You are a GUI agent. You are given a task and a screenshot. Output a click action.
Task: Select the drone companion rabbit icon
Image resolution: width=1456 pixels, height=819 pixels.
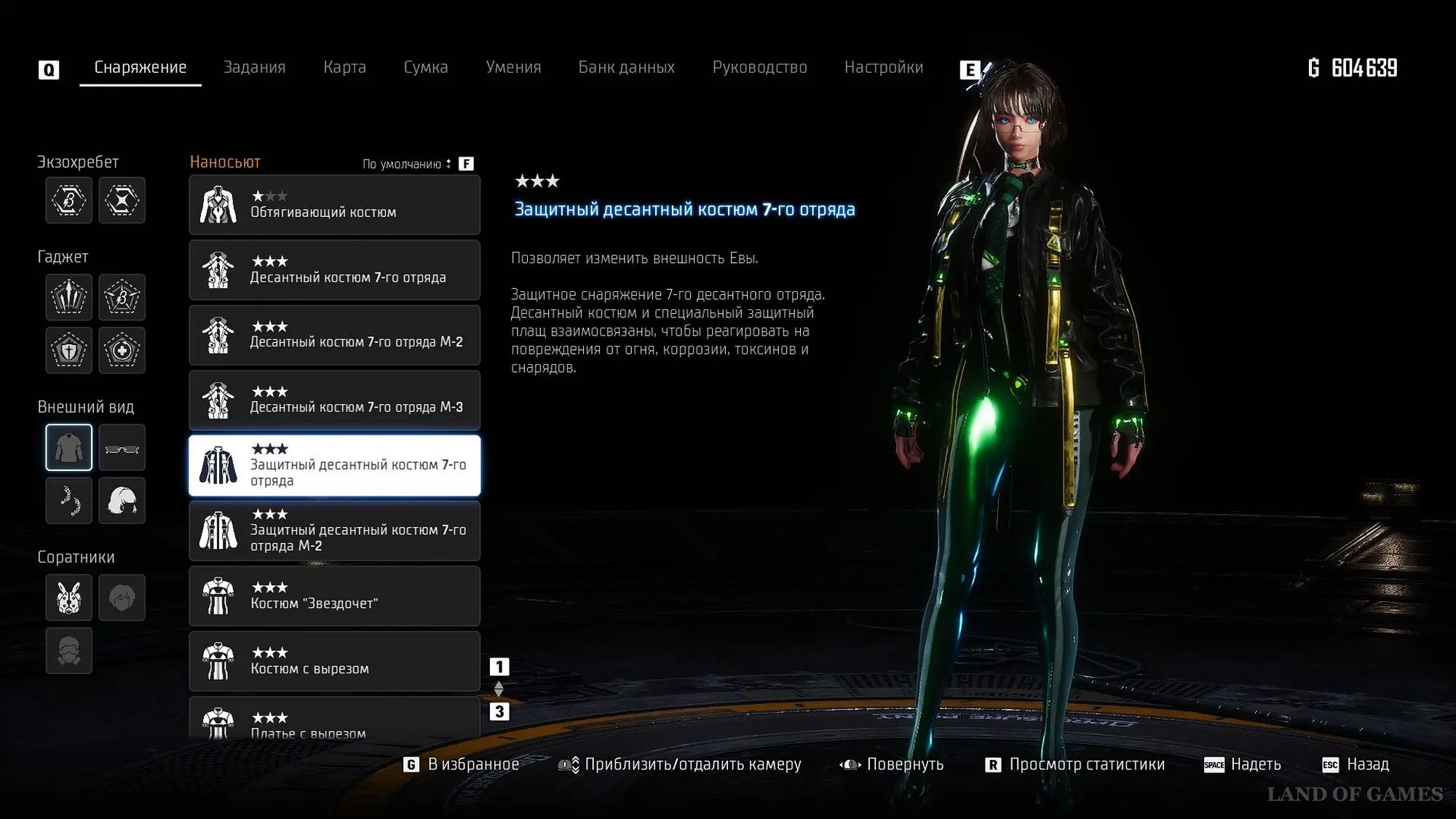coord(69,598)
